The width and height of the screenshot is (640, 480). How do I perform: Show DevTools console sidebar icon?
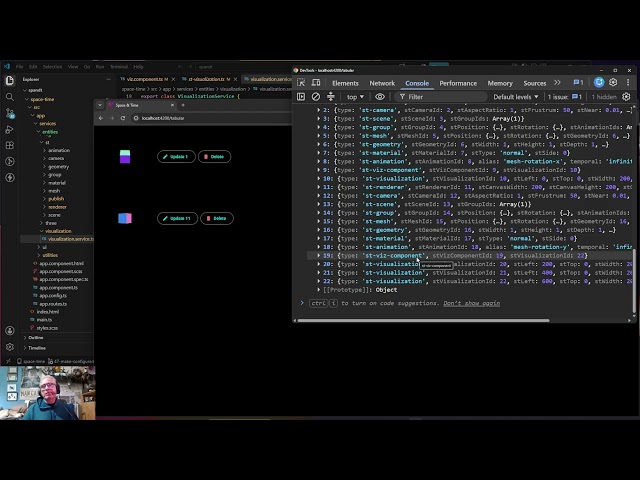(x=301, y=97)
